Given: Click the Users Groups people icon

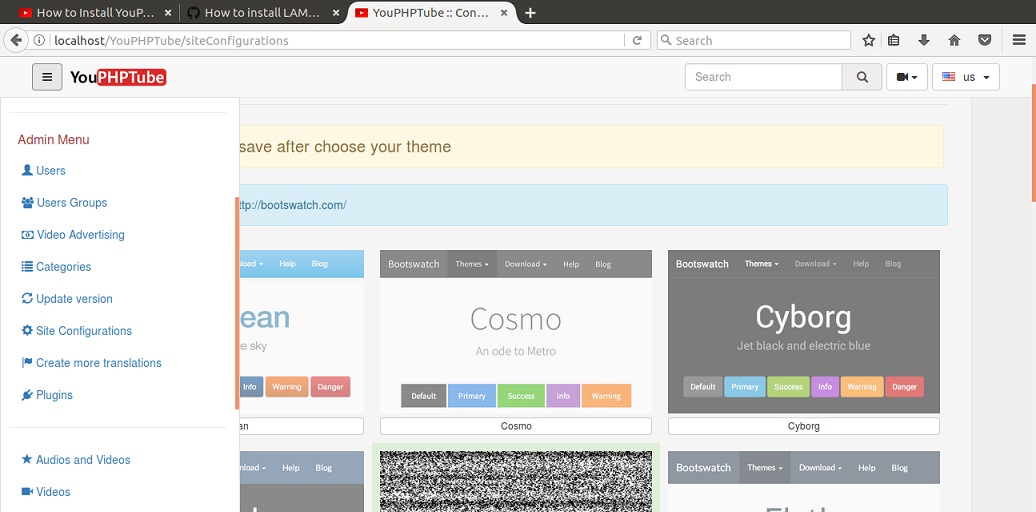Looking at the screenshot, I should [28, 202].
